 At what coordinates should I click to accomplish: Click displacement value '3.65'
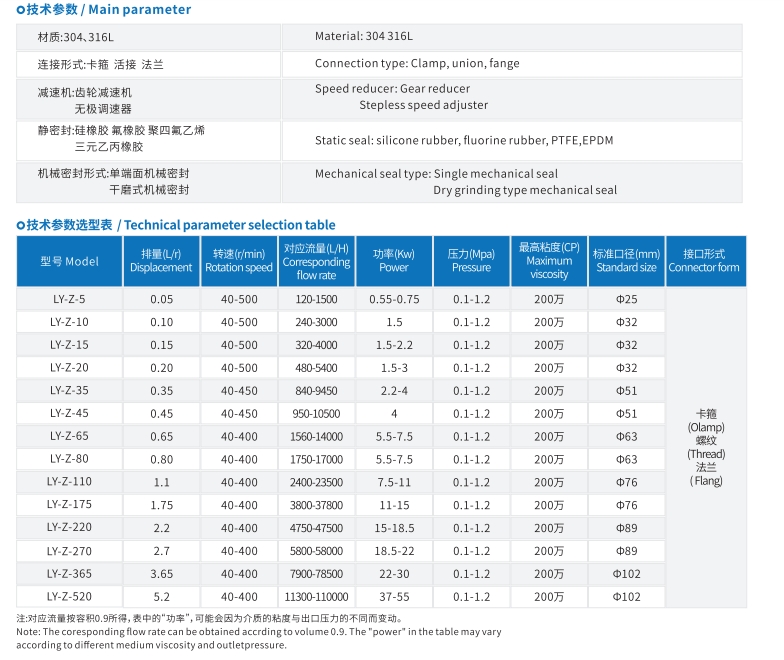point(162,574)
